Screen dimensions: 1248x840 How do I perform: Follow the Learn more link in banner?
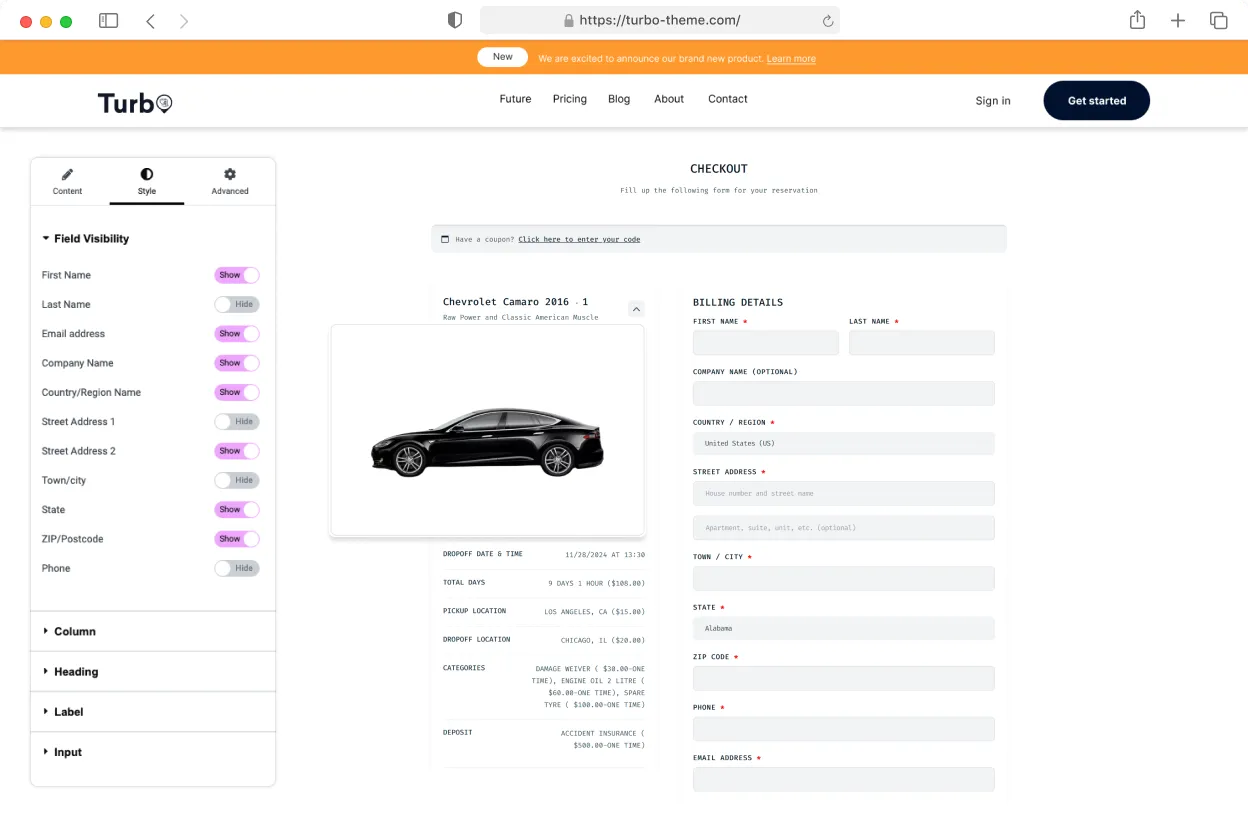791,59
